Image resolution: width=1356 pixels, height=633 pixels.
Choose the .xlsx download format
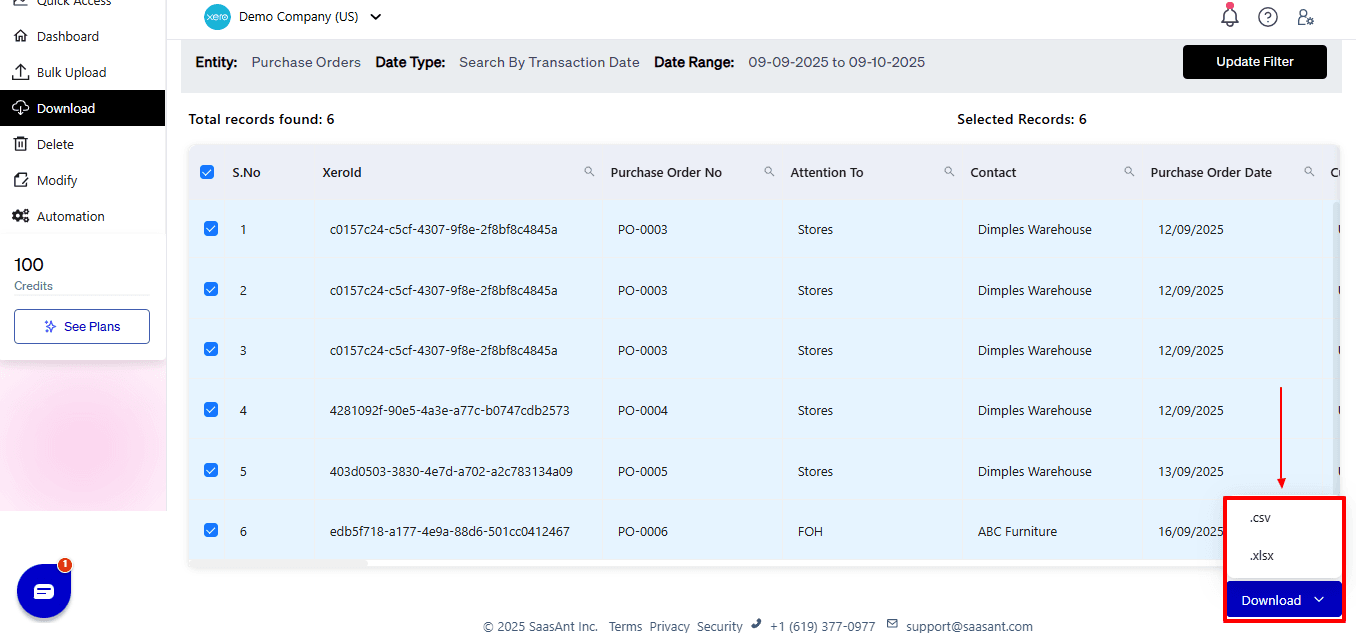pyautogui.click(x=1262, y=556)
